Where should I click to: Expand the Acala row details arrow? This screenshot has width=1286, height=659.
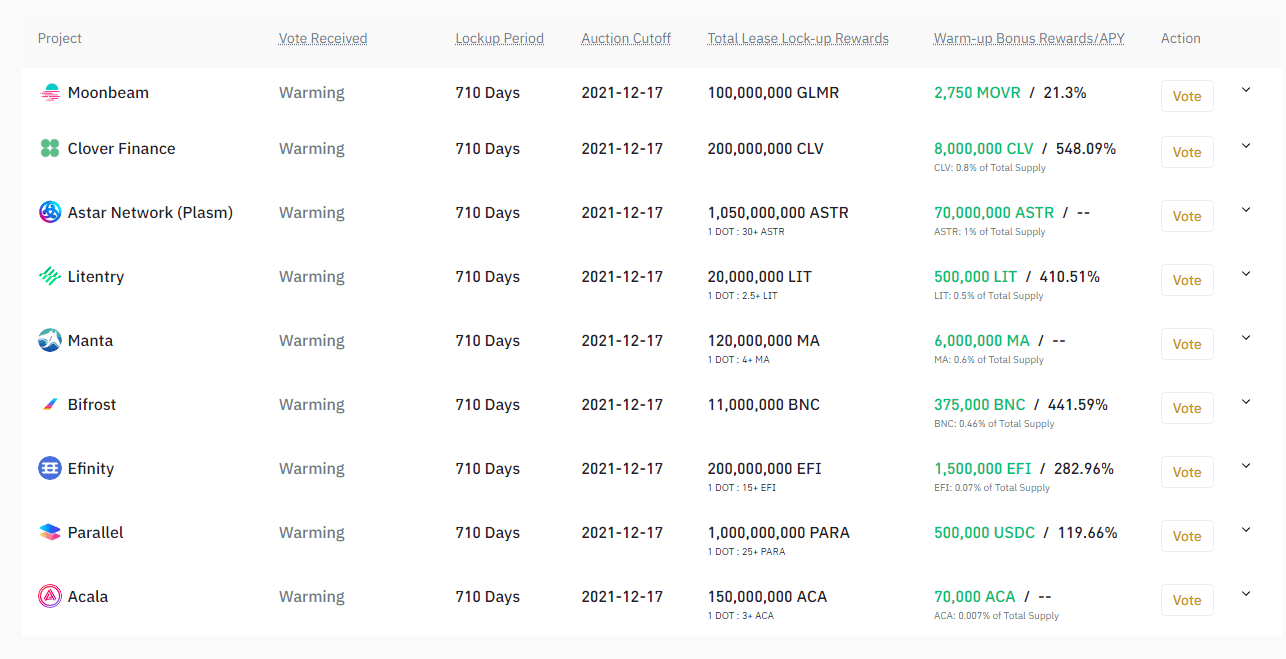pos(1246,594)
